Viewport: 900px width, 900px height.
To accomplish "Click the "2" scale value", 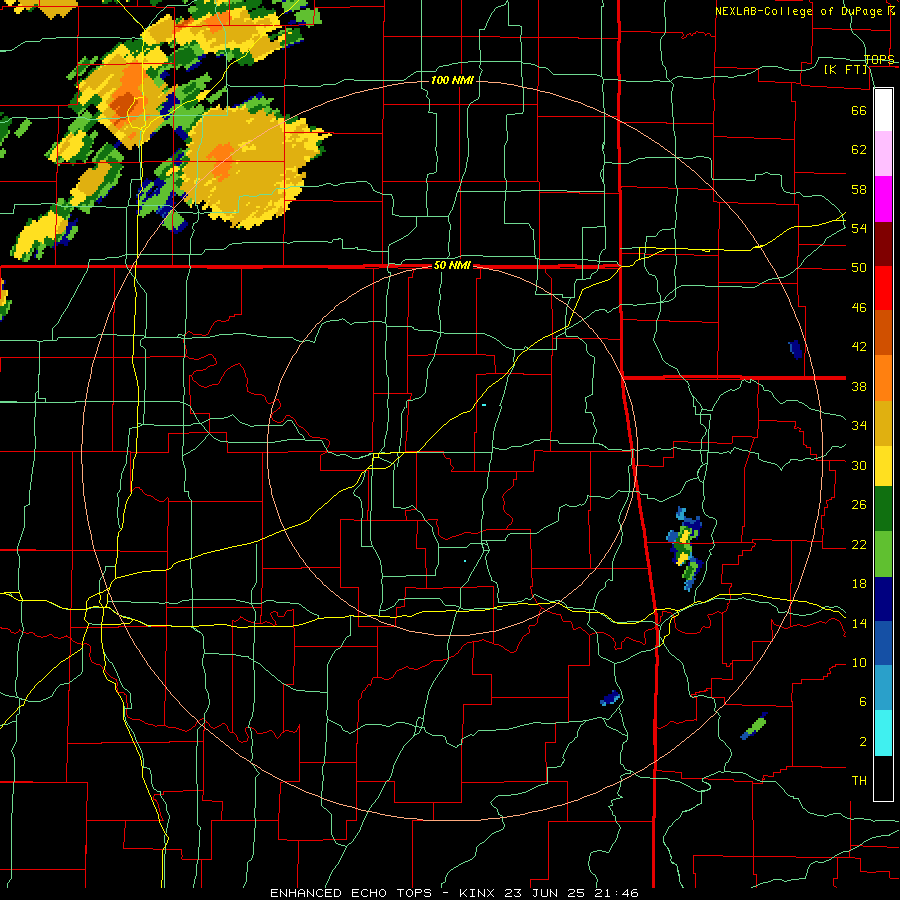I will pyautogui.click(x=862, y=742).
